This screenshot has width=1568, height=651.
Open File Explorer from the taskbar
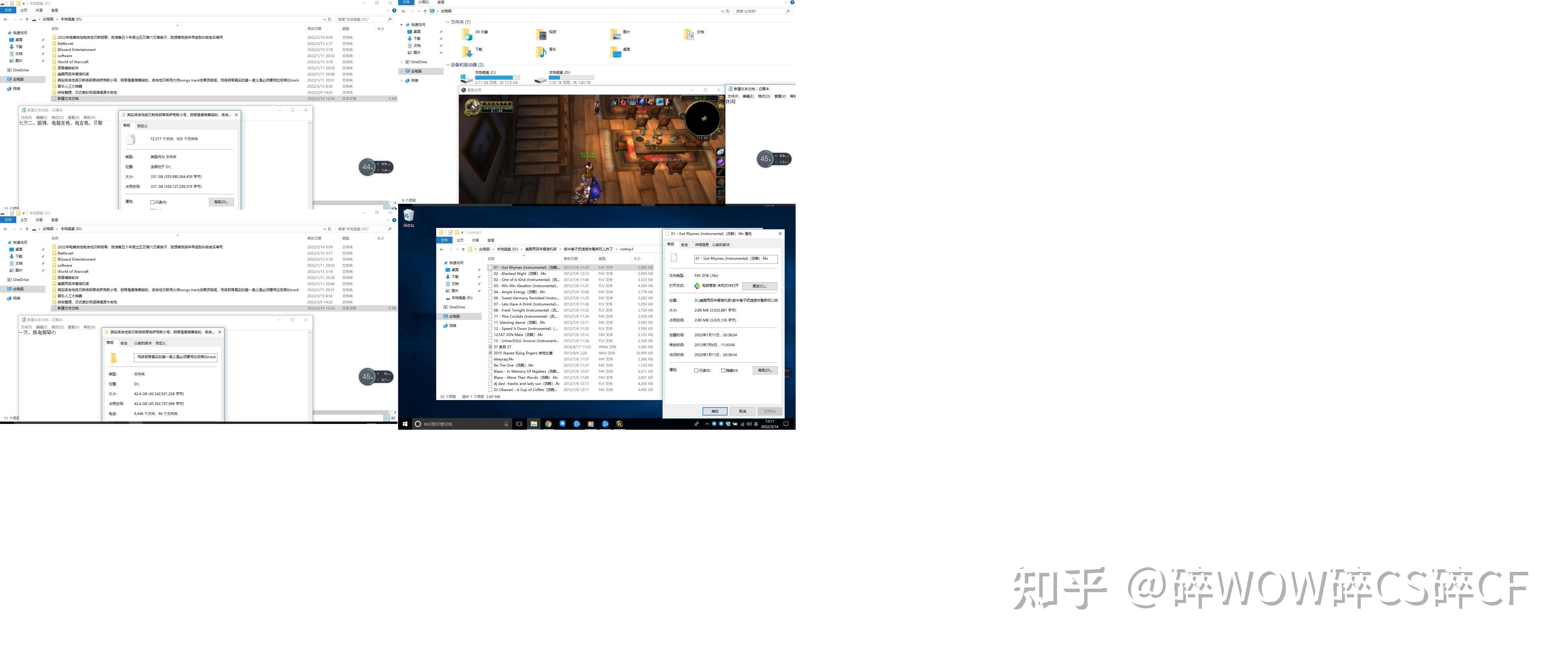[534, 424]
